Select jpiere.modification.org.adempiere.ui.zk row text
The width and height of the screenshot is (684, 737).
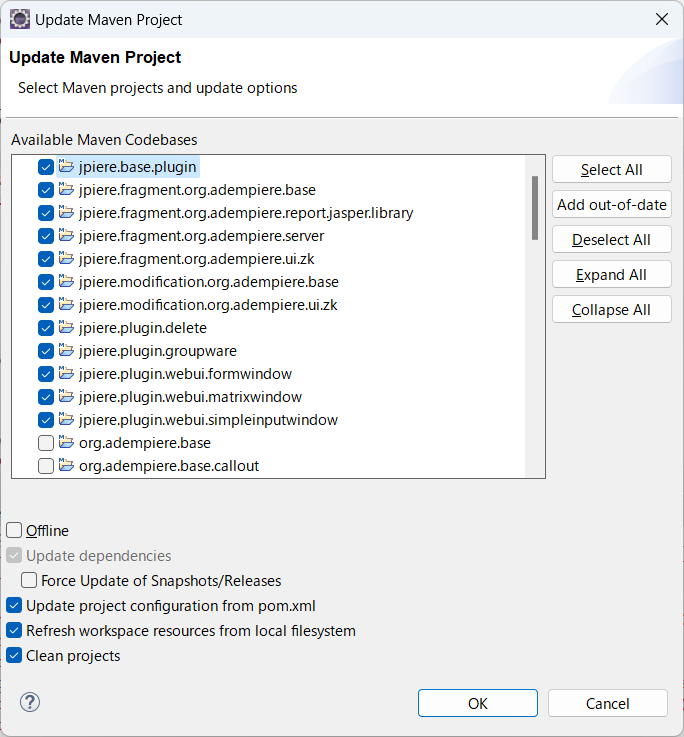coord(208,305)
